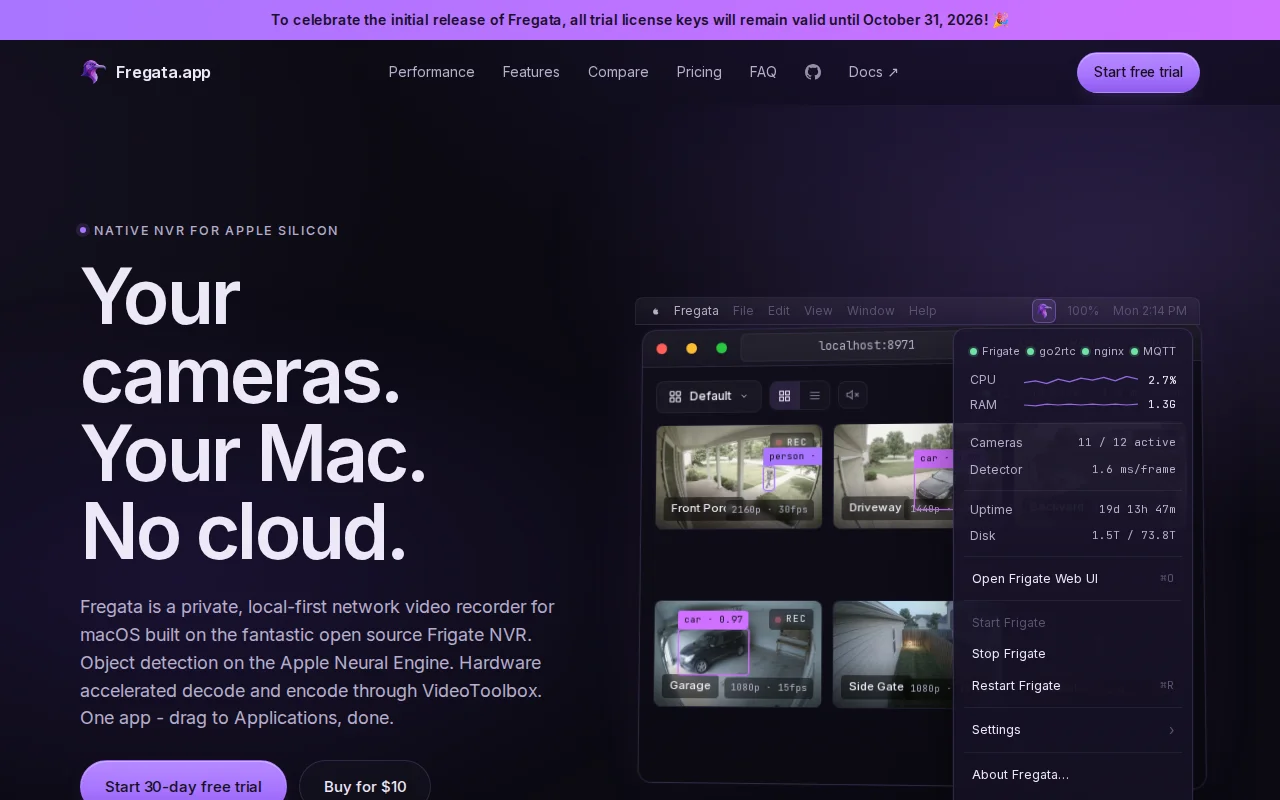Click the 100% battery indicator text

(1083, 311)
